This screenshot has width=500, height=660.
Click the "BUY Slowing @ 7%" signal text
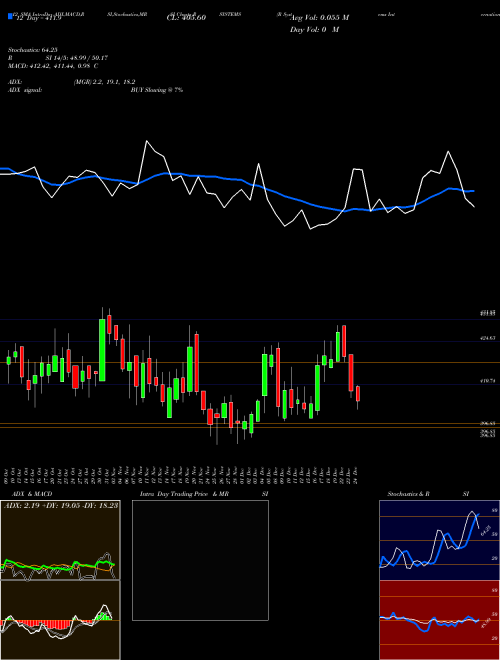click(x=157, y=90)
